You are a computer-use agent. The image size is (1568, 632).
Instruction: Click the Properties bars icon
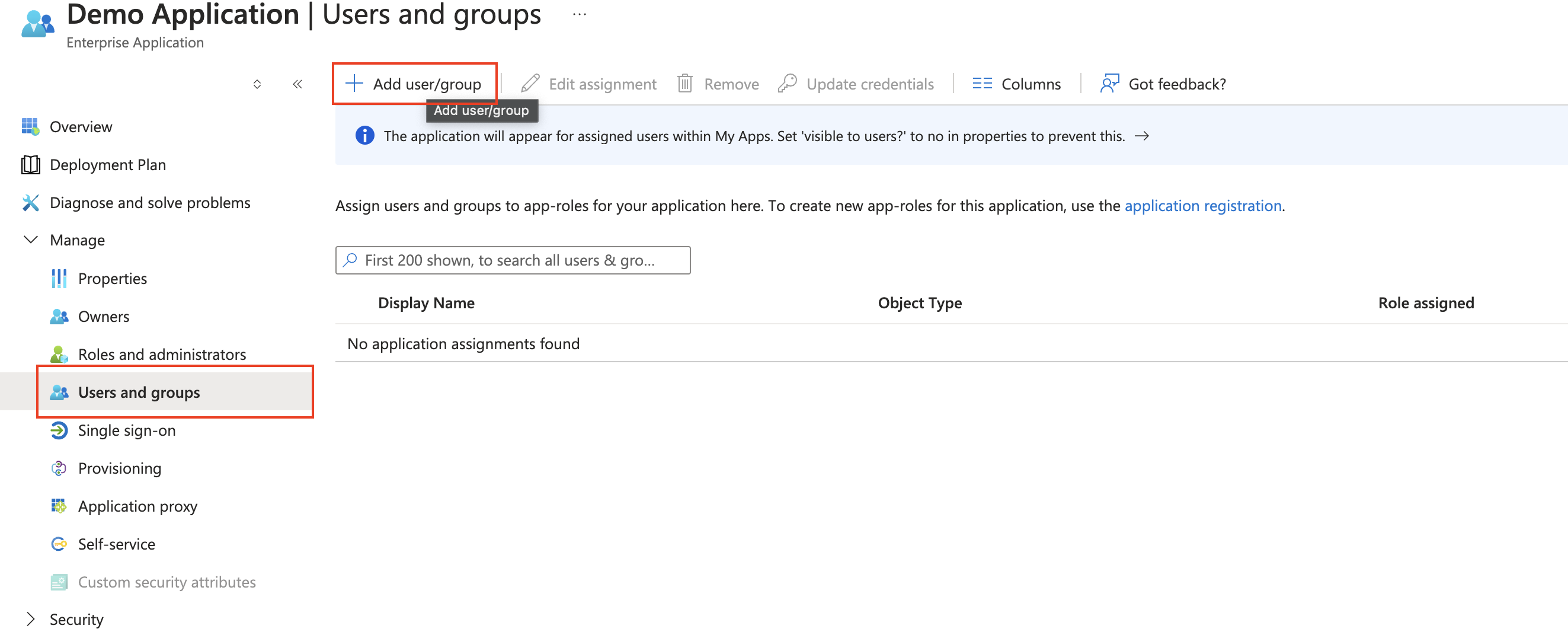[x=59, y=278]
